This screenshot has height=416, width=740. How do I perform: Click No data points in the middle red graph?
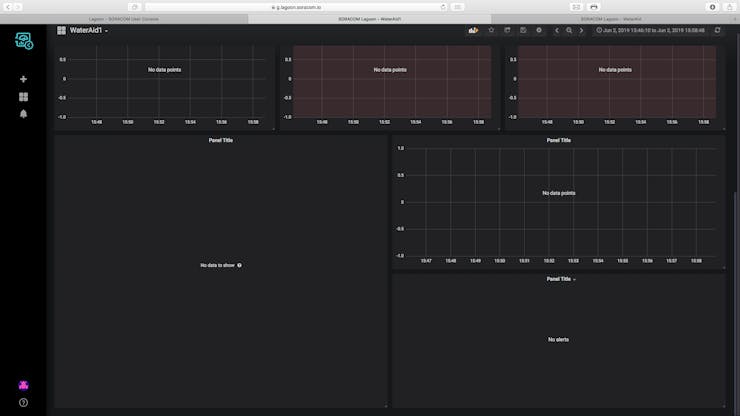(390, 70)
